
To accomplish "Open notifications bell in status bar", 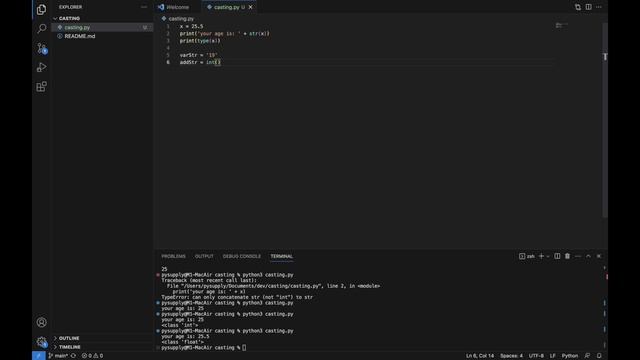I will point(599,356).
